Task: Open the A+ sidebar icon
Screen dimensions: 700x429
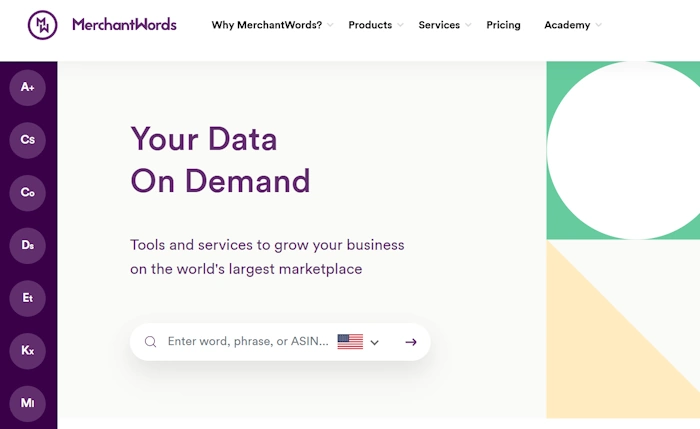Action: (x=28, y=87)
